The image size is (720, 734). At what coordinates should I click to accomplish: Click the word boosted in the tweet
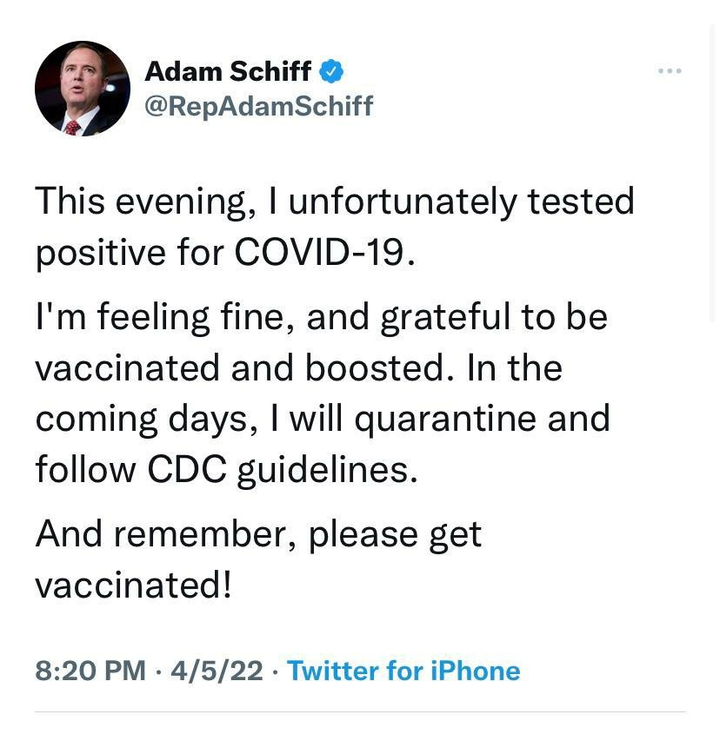(379, 368)
